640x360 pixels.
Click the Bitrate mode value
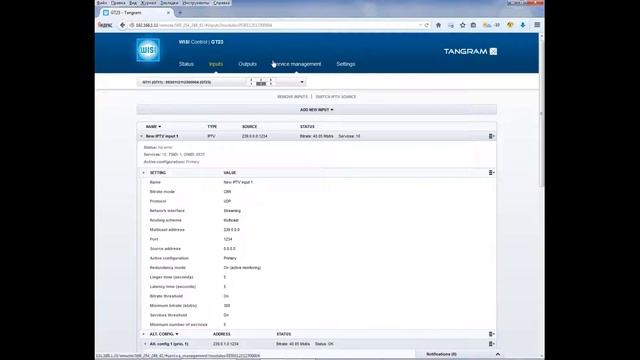[x=227, y=191]
